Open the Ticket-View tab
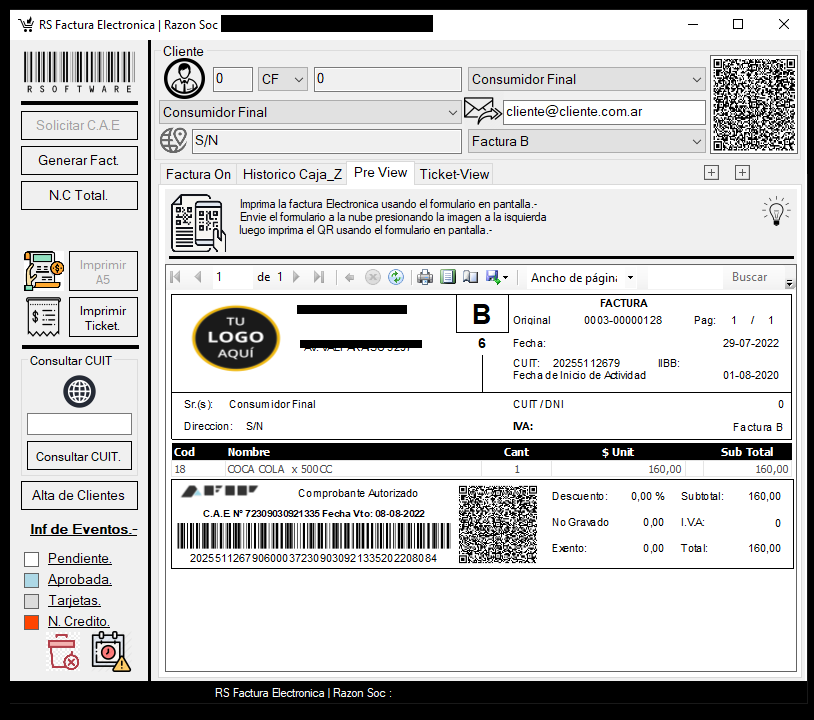 click(x=454, y=174)
